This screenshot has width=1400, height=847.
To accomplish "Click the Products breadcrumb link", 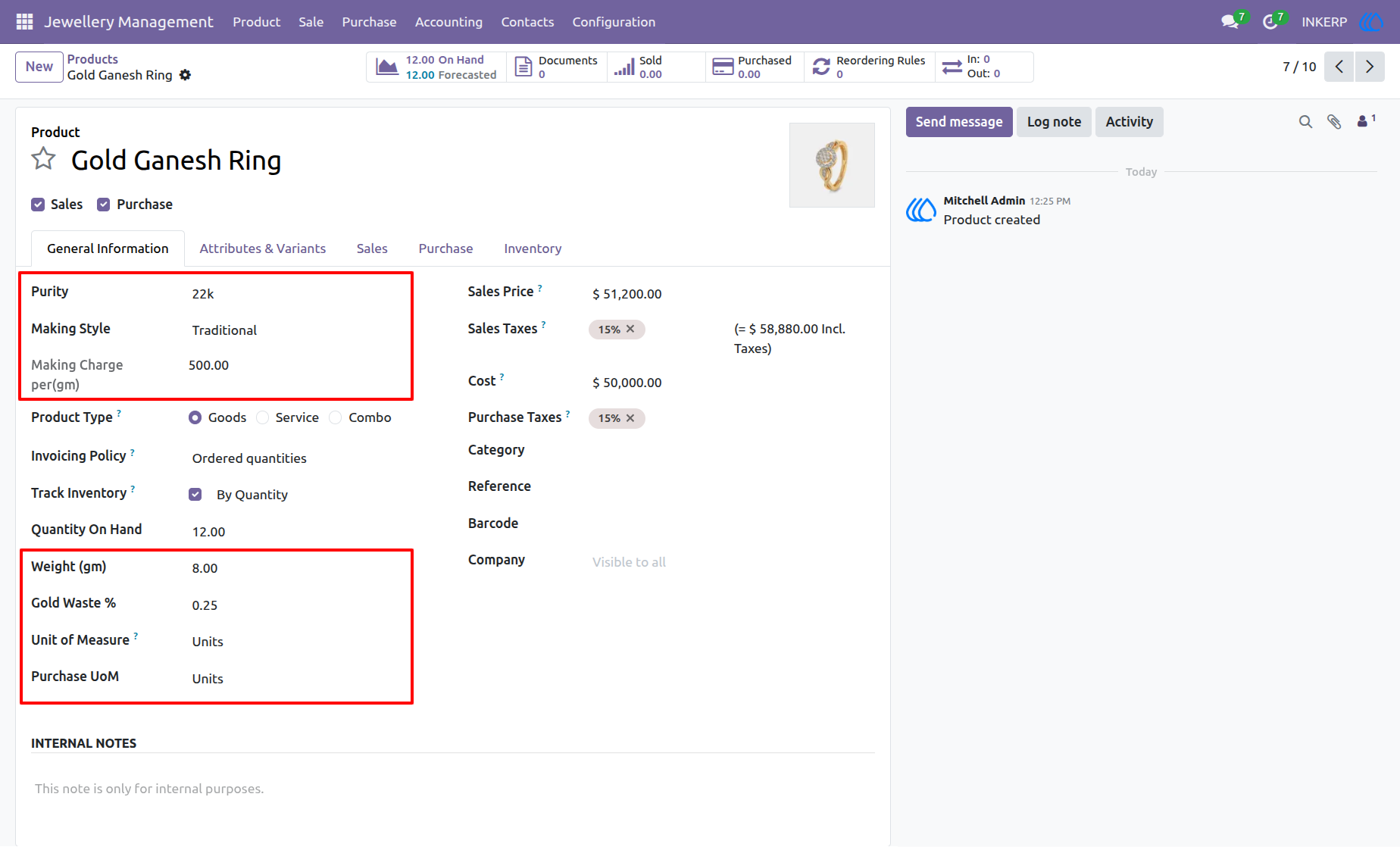I will [92, 59].
